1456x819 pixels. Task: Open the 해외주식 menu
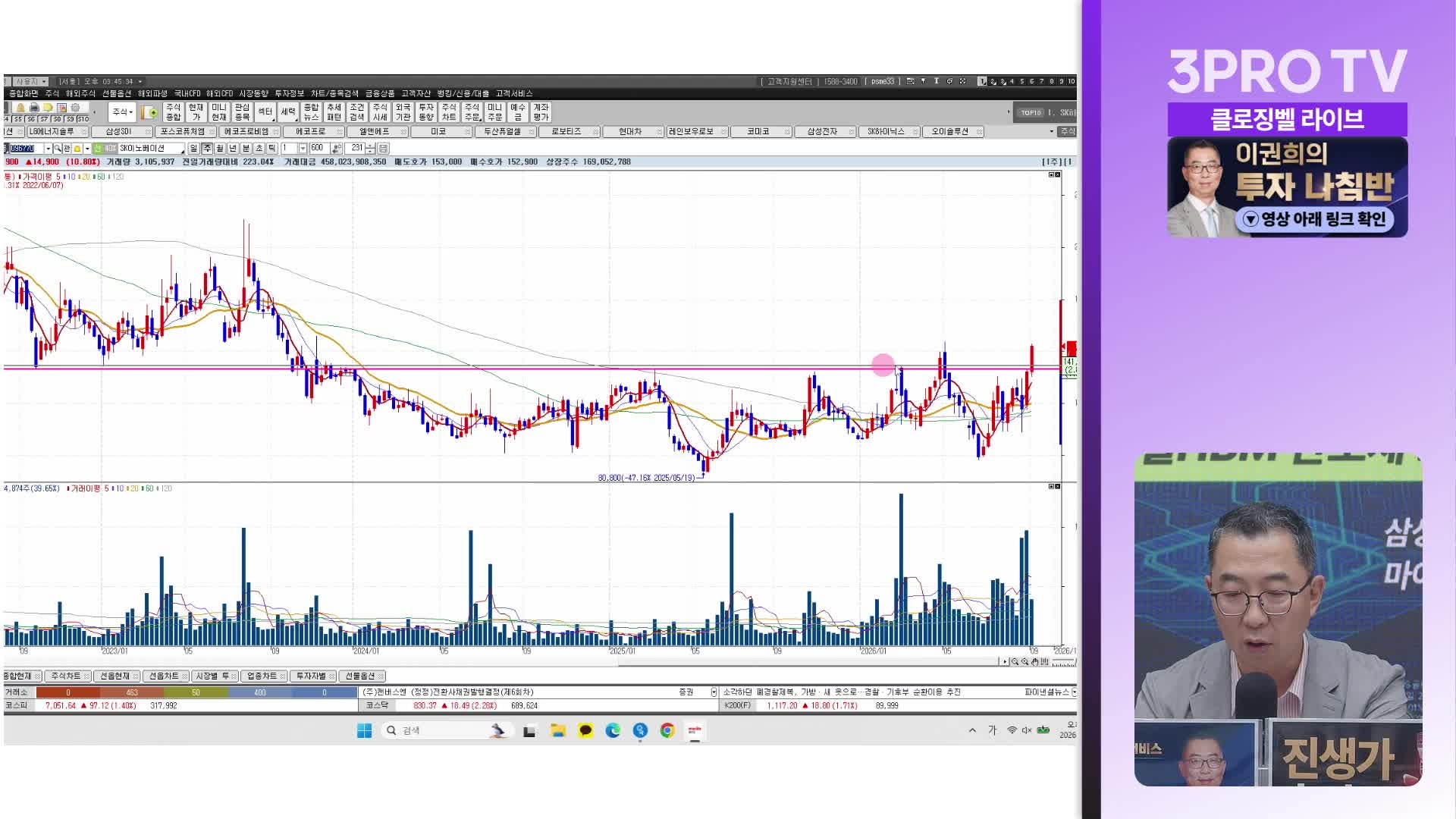[x=80, y=93]
